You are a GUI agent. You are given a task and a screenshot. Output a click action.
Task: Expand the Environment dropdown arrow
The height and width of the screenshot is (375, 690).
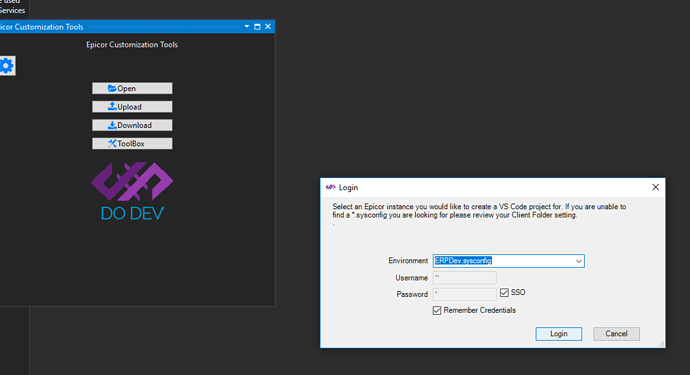pyautogui.click(x=579, y=261)
